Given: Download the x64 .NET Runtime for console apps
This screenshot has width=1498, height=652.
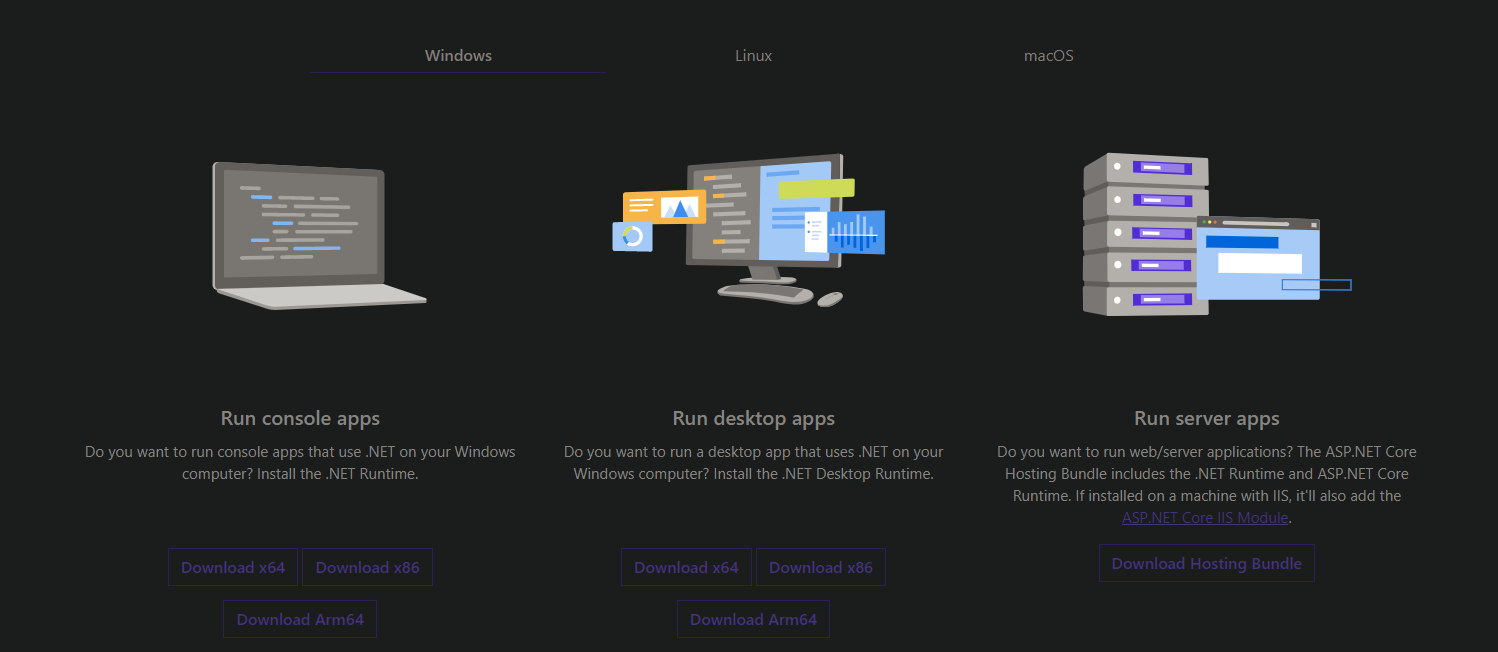Looking at the screenshot, I should [233, 567].
